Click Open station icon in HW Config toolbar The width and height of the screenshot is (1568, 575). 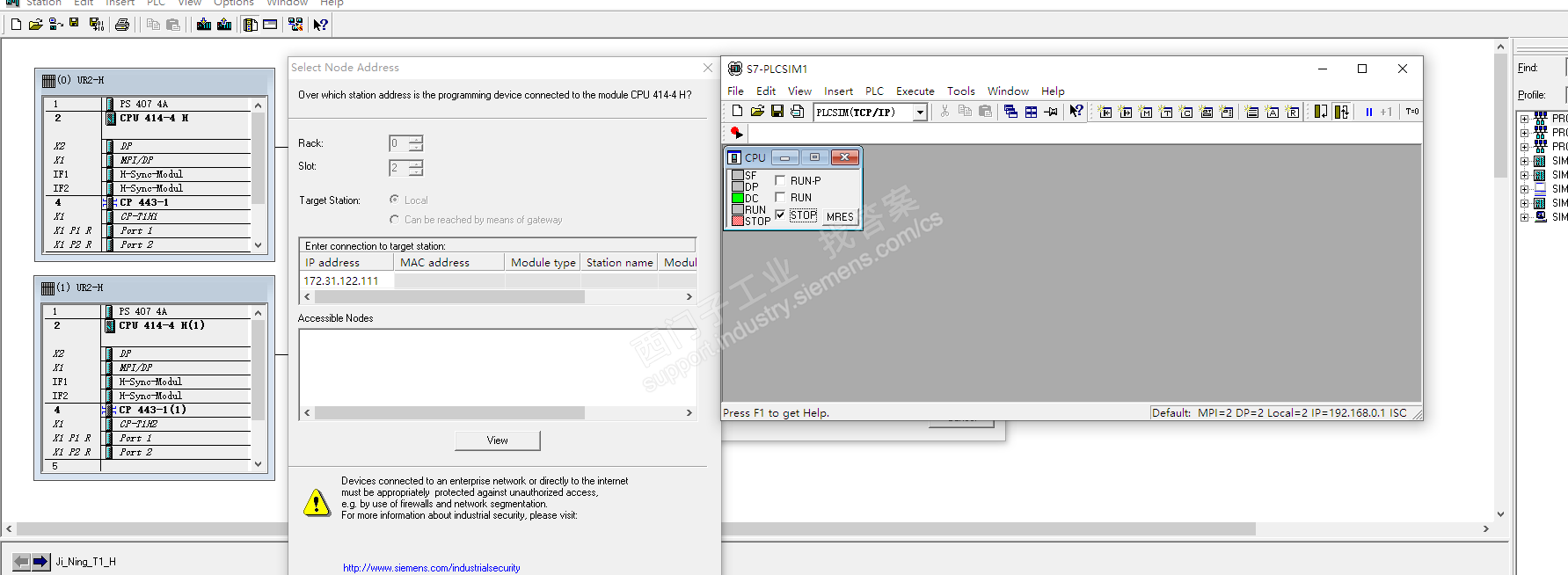pos(35,25)
